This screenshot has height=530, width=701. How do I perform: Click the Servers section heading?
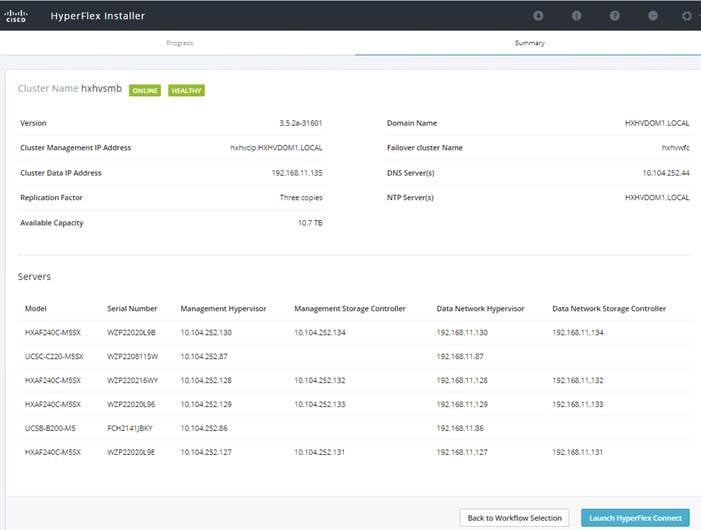34,277
